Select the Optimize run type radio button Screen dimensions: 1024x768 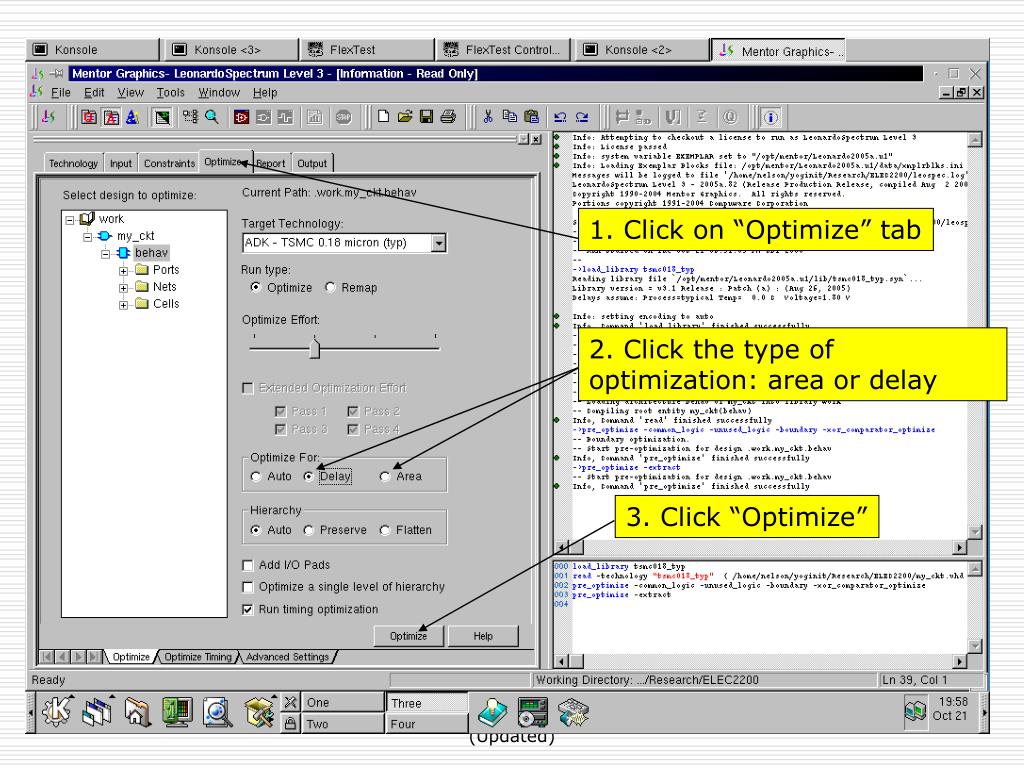255,287
